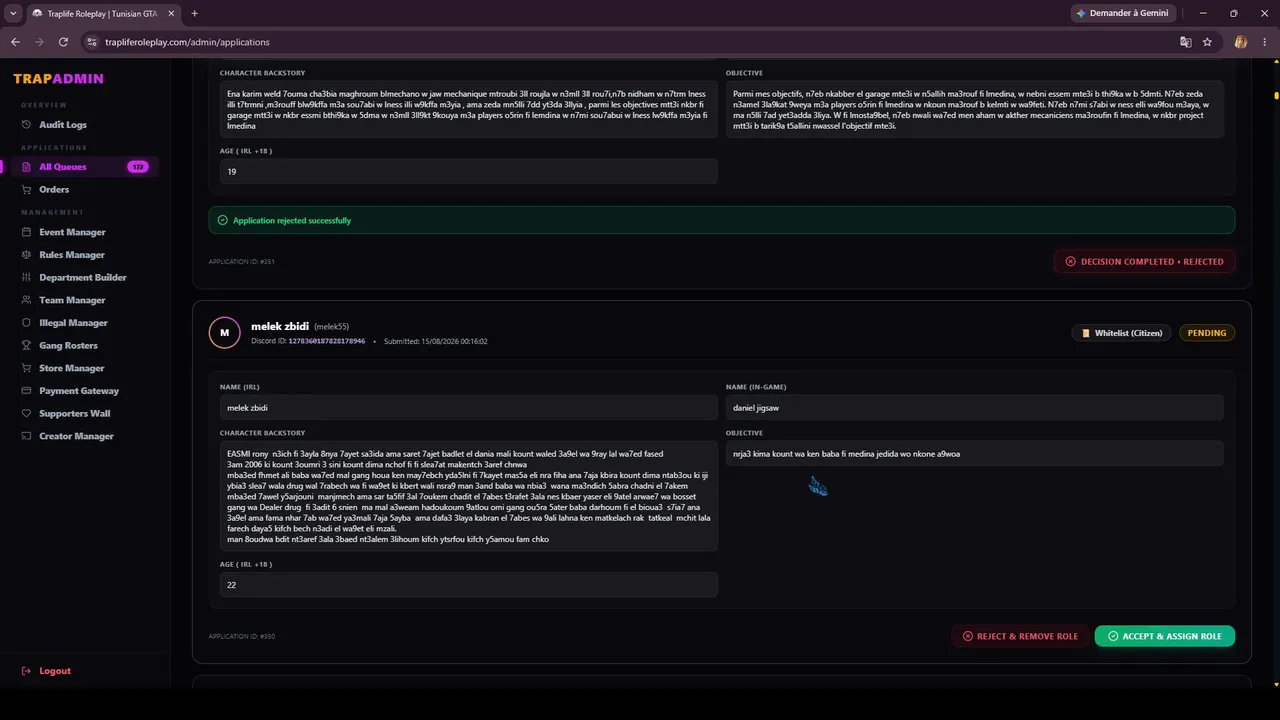Open the browser three-dot menu
This screenshot has width=1280, height=720.
pos(1263,42)
